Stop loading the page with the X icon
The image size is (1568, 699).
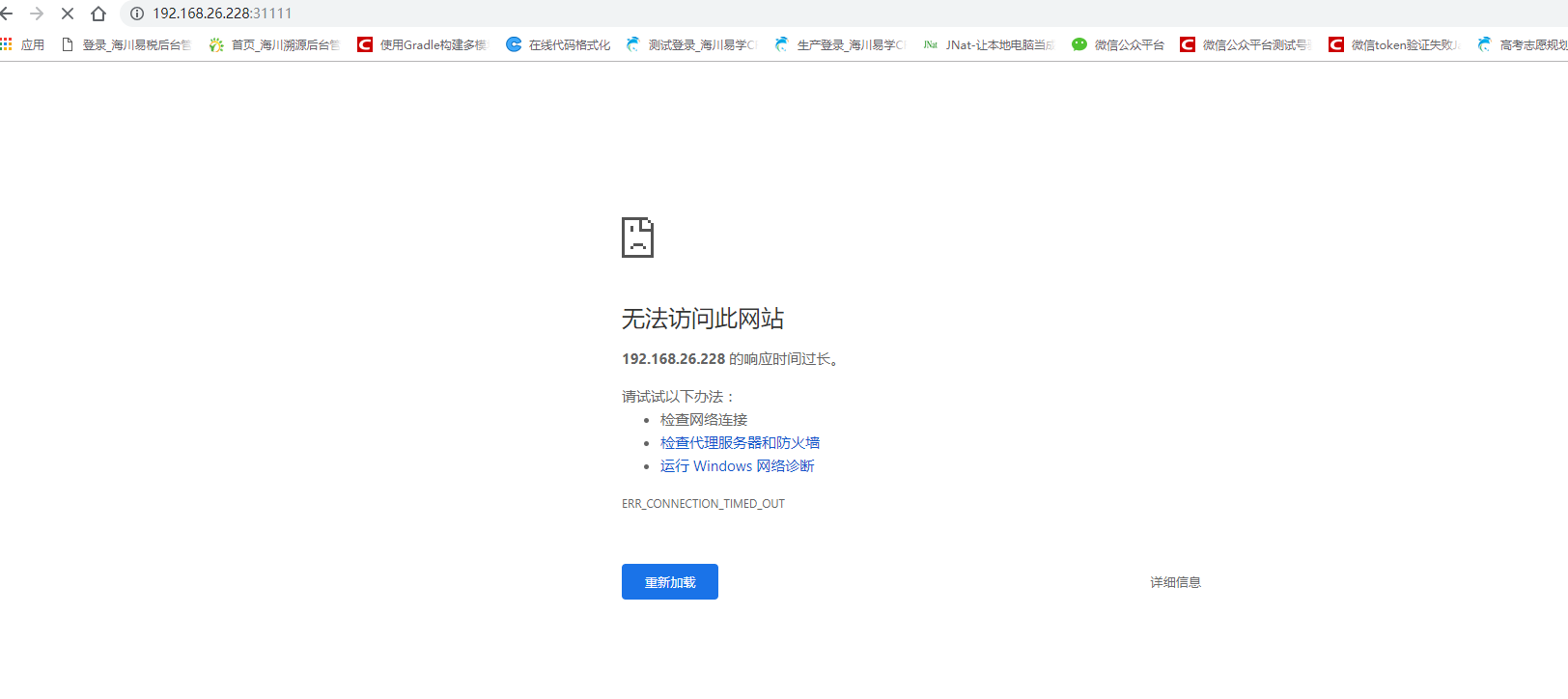click(x=68, y=14)
